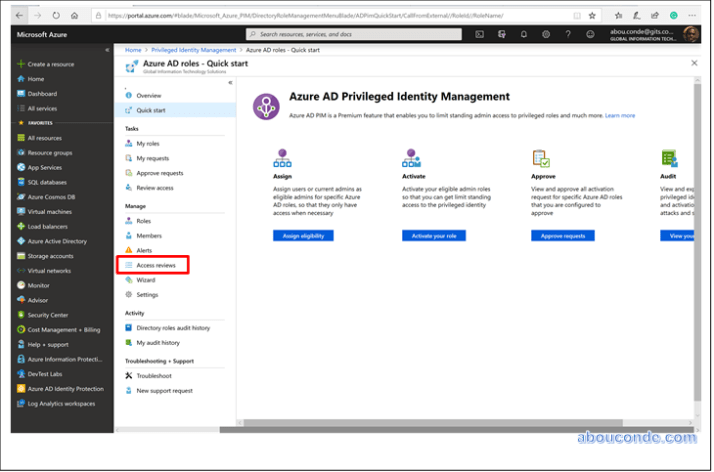
Task: Click the browser refresh icon
Action: tap(56, 16)
